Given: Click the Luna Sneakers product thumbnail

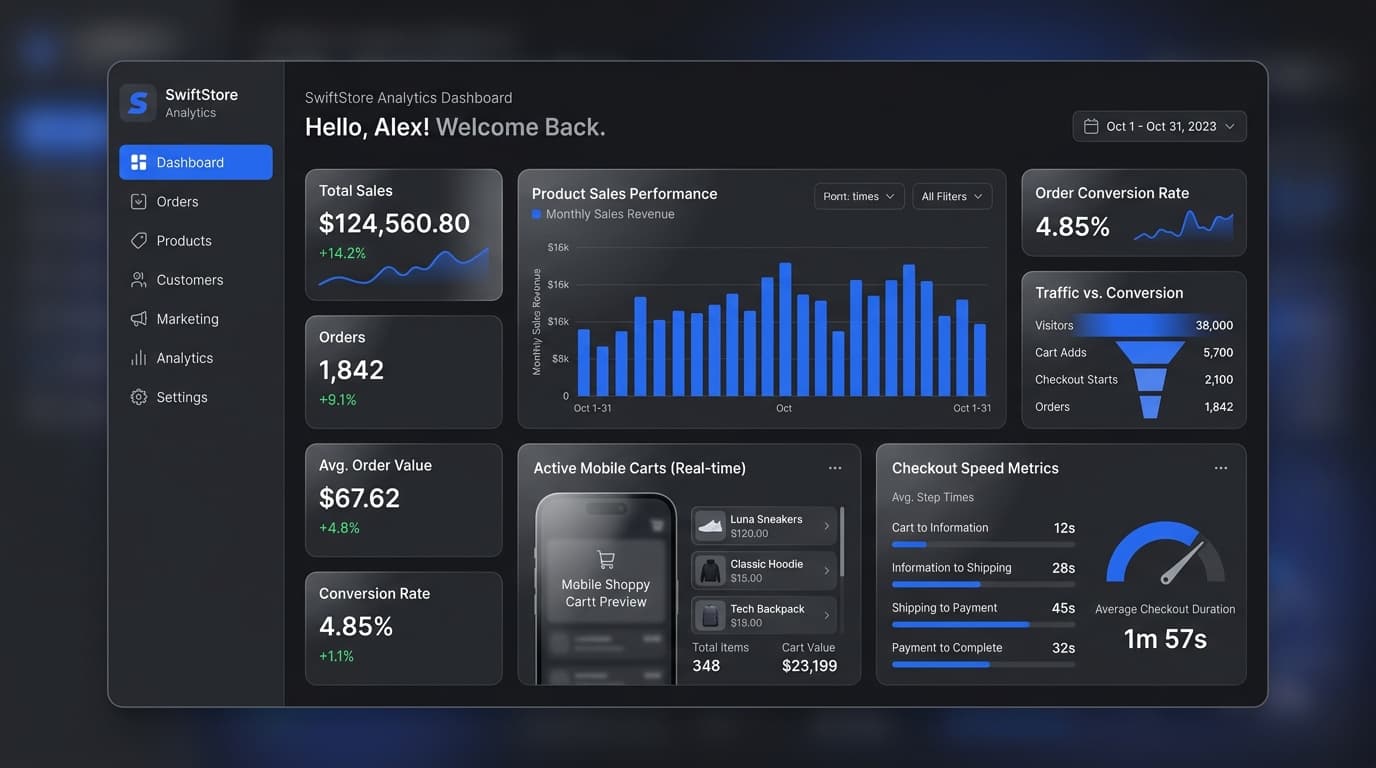Looking at the screenshot, I should pos(710,525).
